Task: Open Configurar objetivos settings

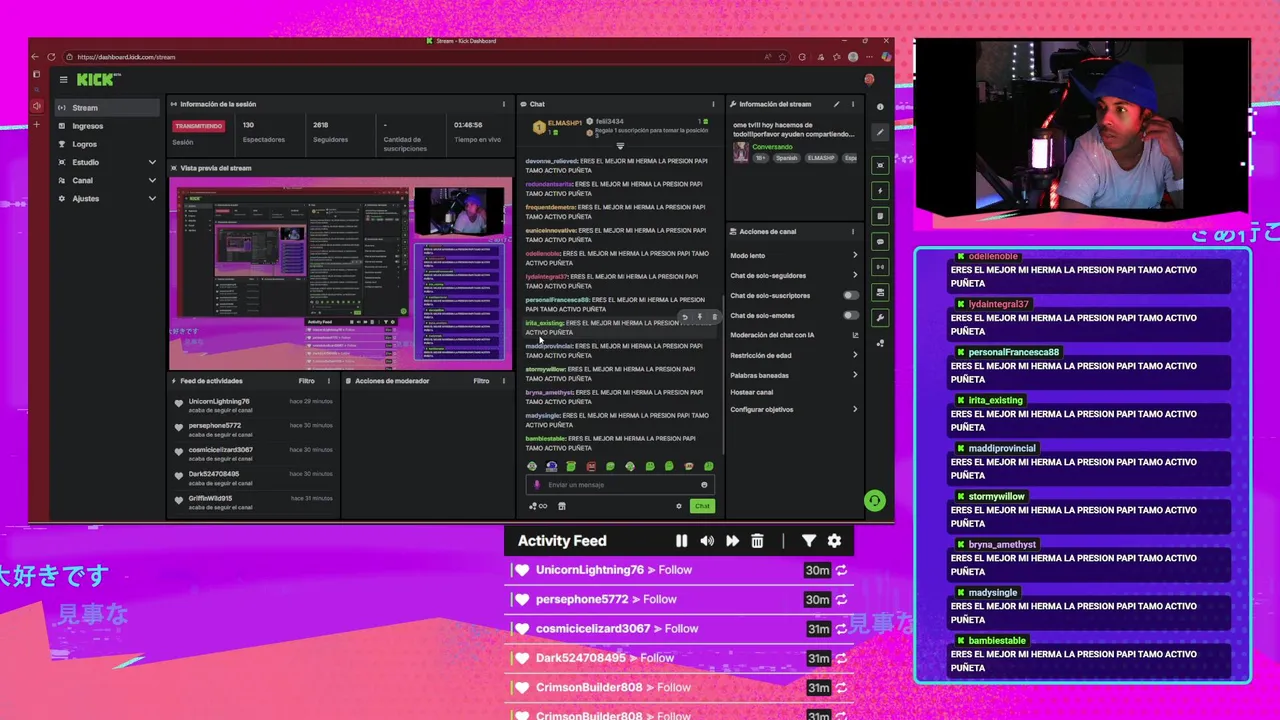Action: pos(794,409)
